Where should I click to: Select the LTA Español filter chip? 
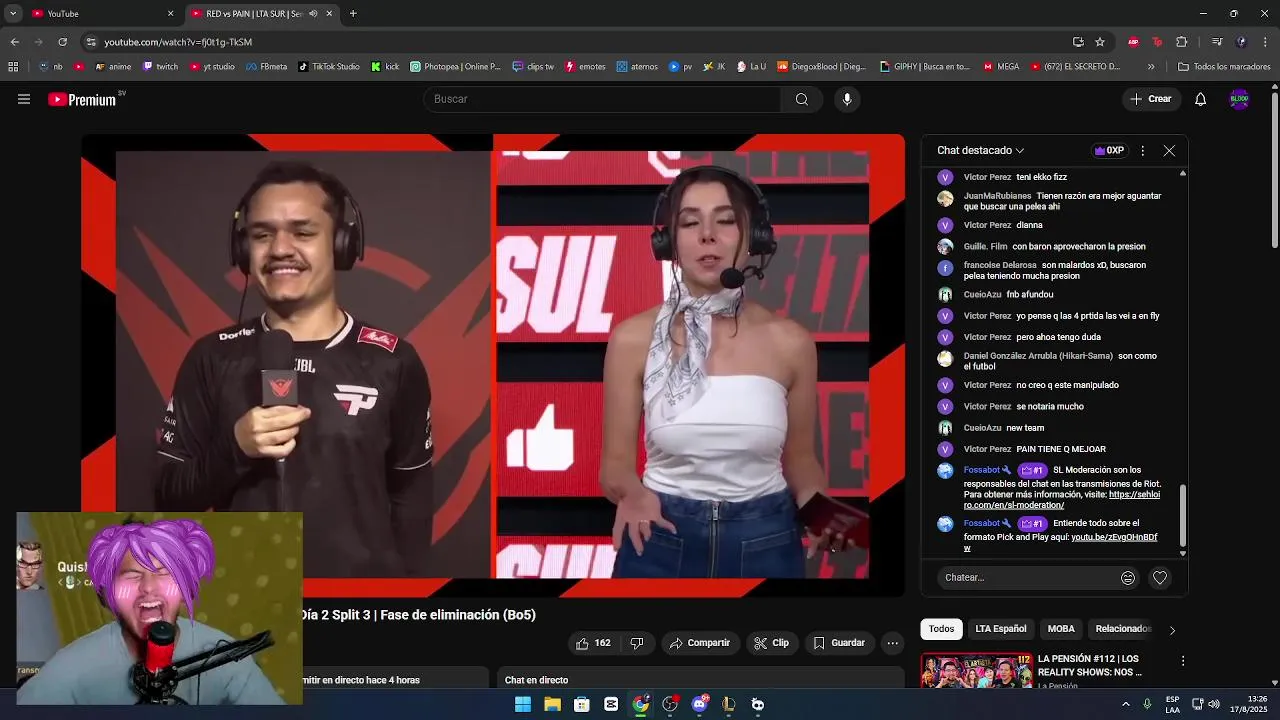coord(1001,629)
